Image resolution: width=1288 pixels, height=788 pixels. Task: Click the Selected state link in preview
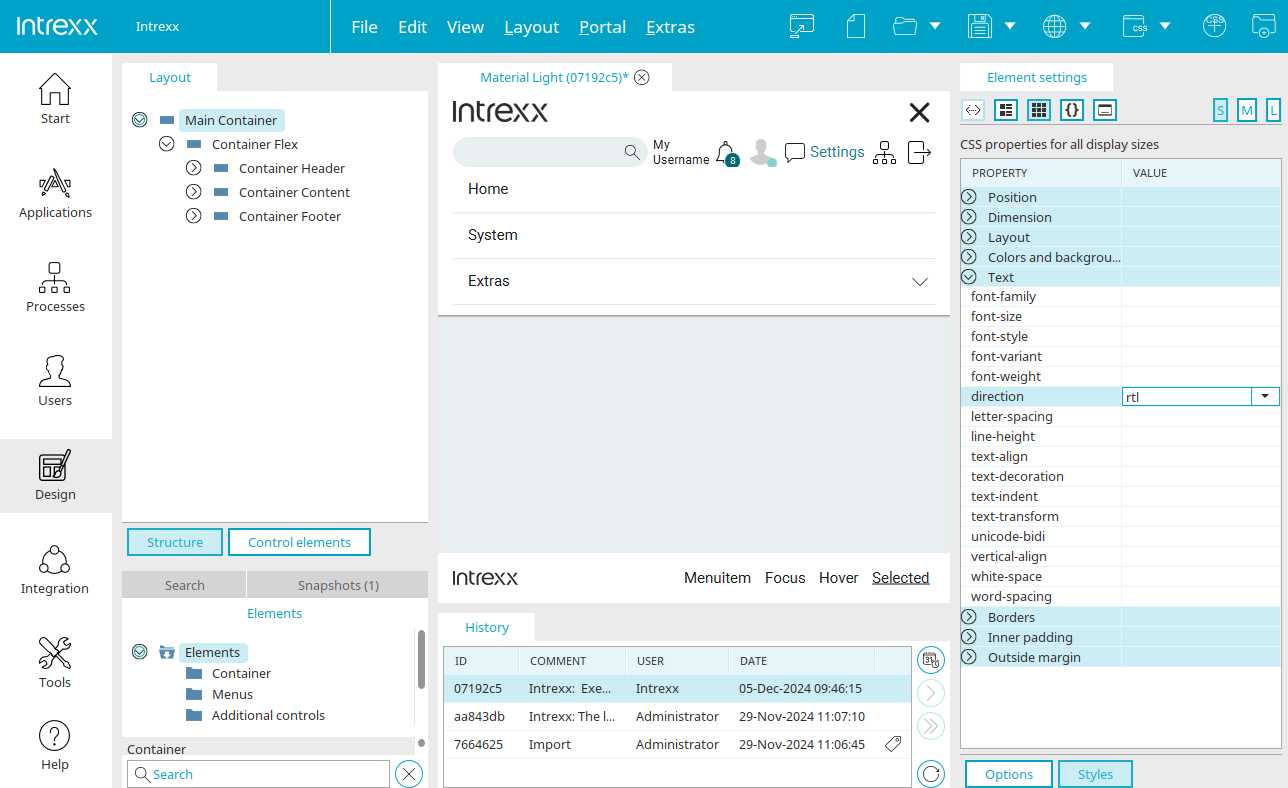pos(900,578)
